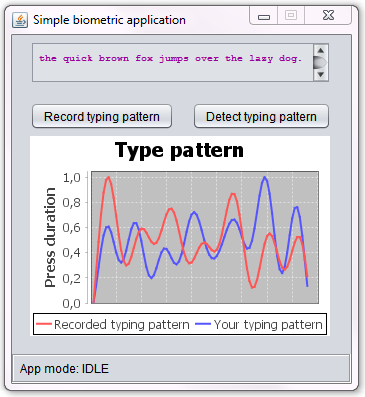The width and height of the screenshot is (365, 397).
Task: Click the window title Simple biometric application
Action: click(109, 20)
